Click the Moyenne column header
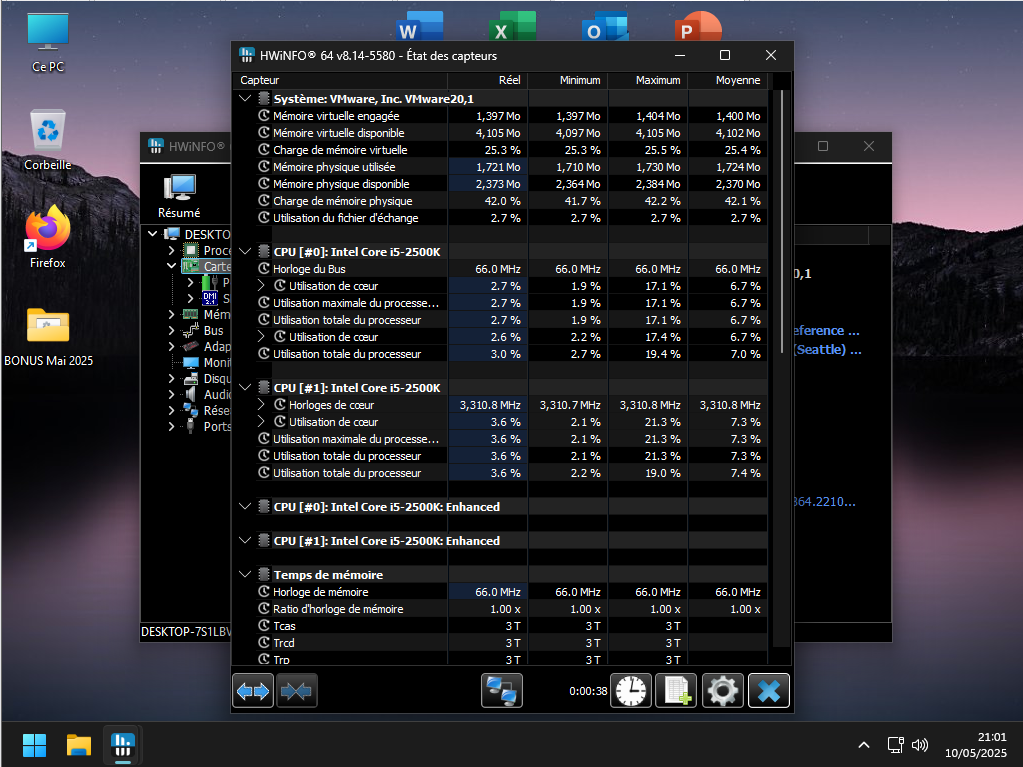This screenshot has width=1023, height=767. click(728, 80)
